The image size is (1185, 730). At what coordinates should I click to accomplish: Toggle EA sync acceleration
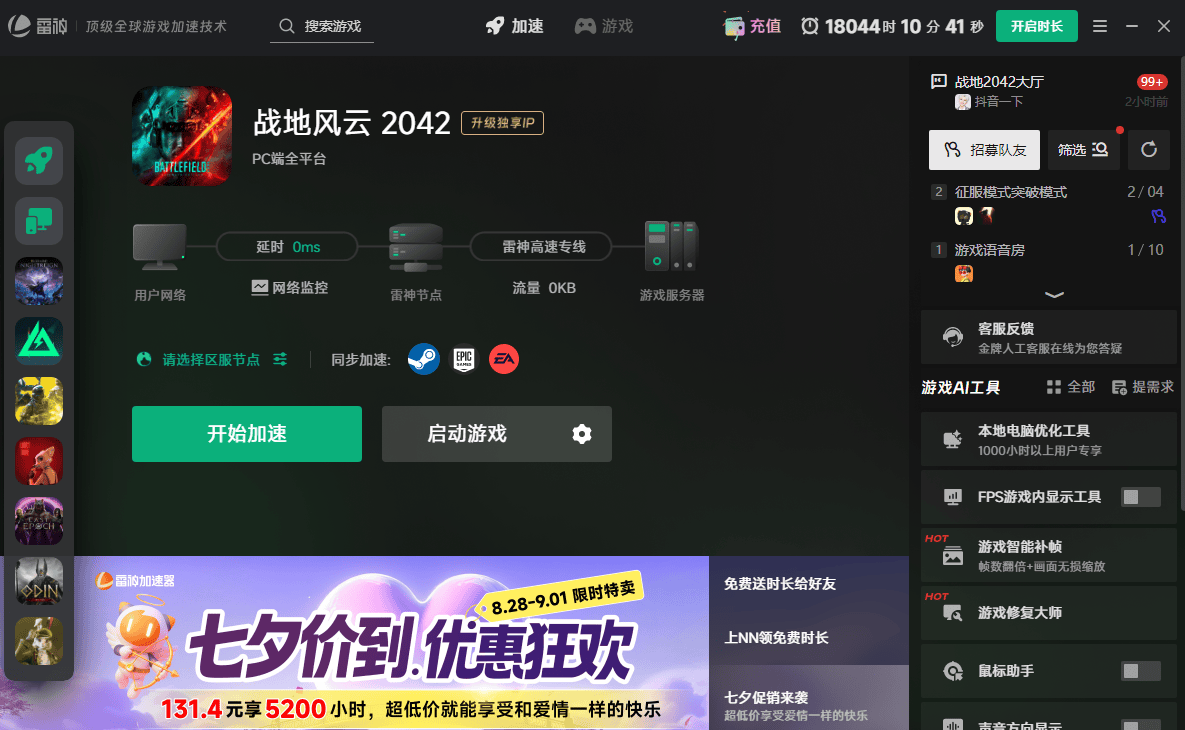[504, 359]
